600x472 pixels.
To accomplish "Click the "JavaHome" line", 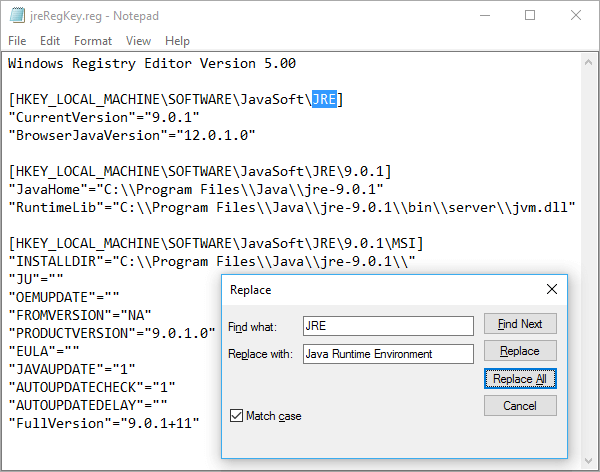I will pos(196,189).
